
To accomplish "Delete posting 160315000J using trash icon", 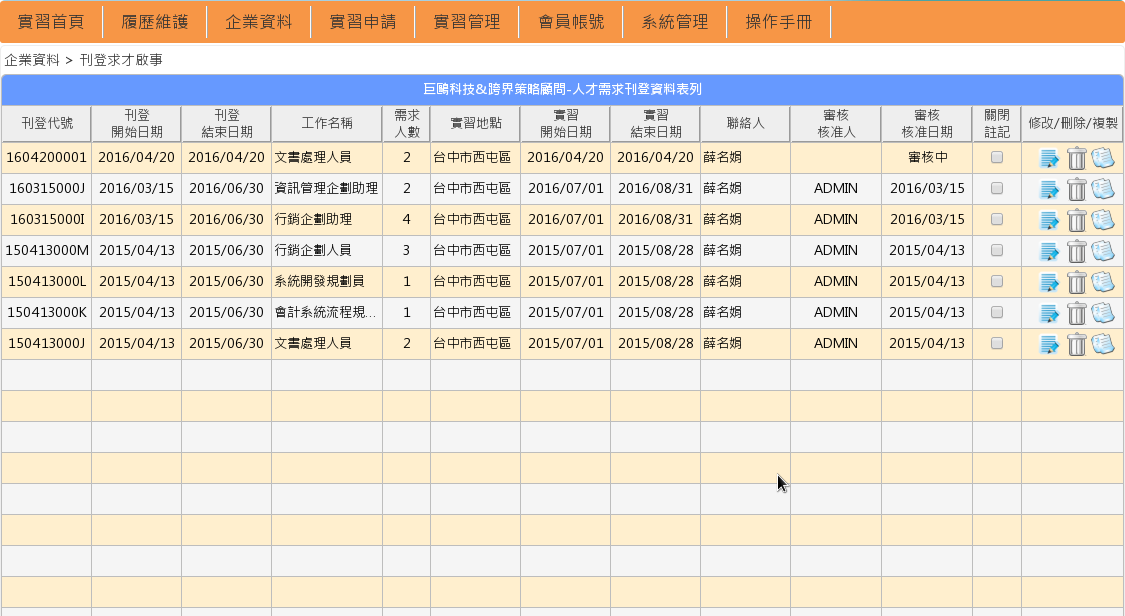I will tap(1076, 189).
